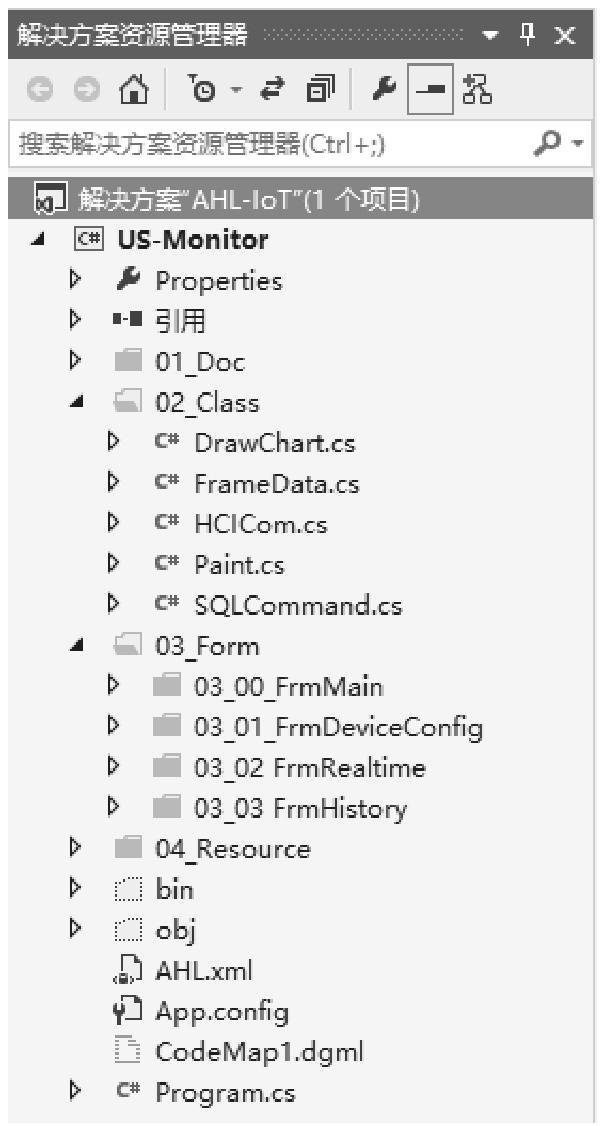
Task: Click the navigate Back arrow icon
Action: [39, 91]
